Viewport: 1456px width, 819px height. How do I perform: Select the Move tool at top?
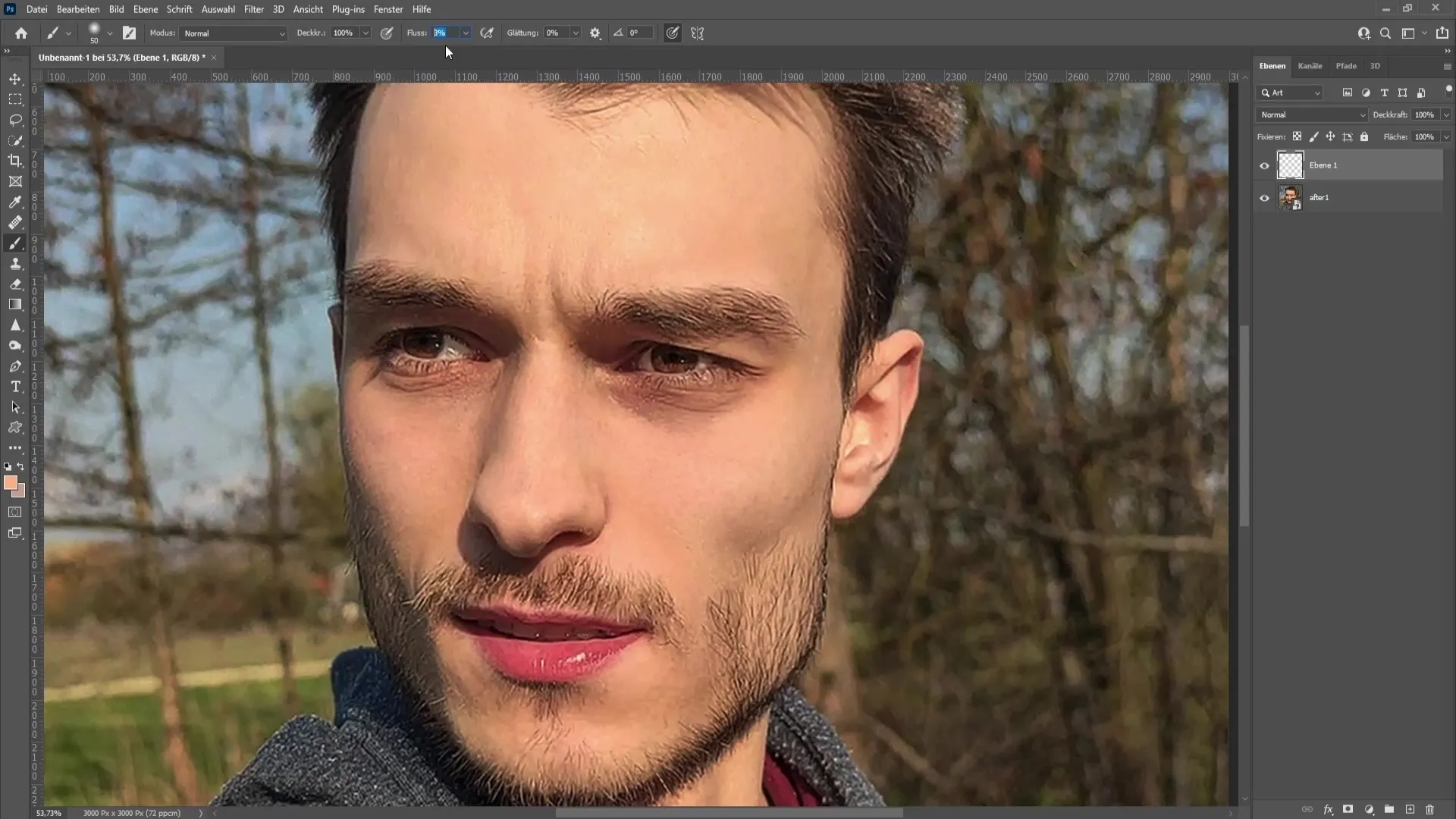tap(15, 78)
